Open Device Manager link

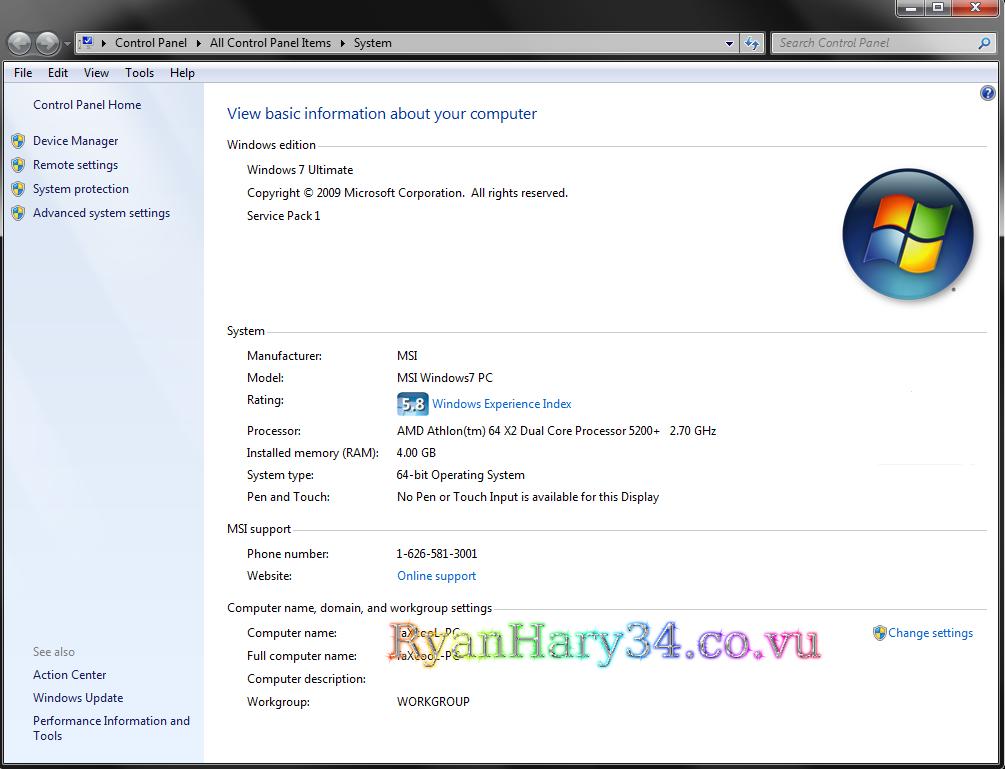click(x=76, y=141)
